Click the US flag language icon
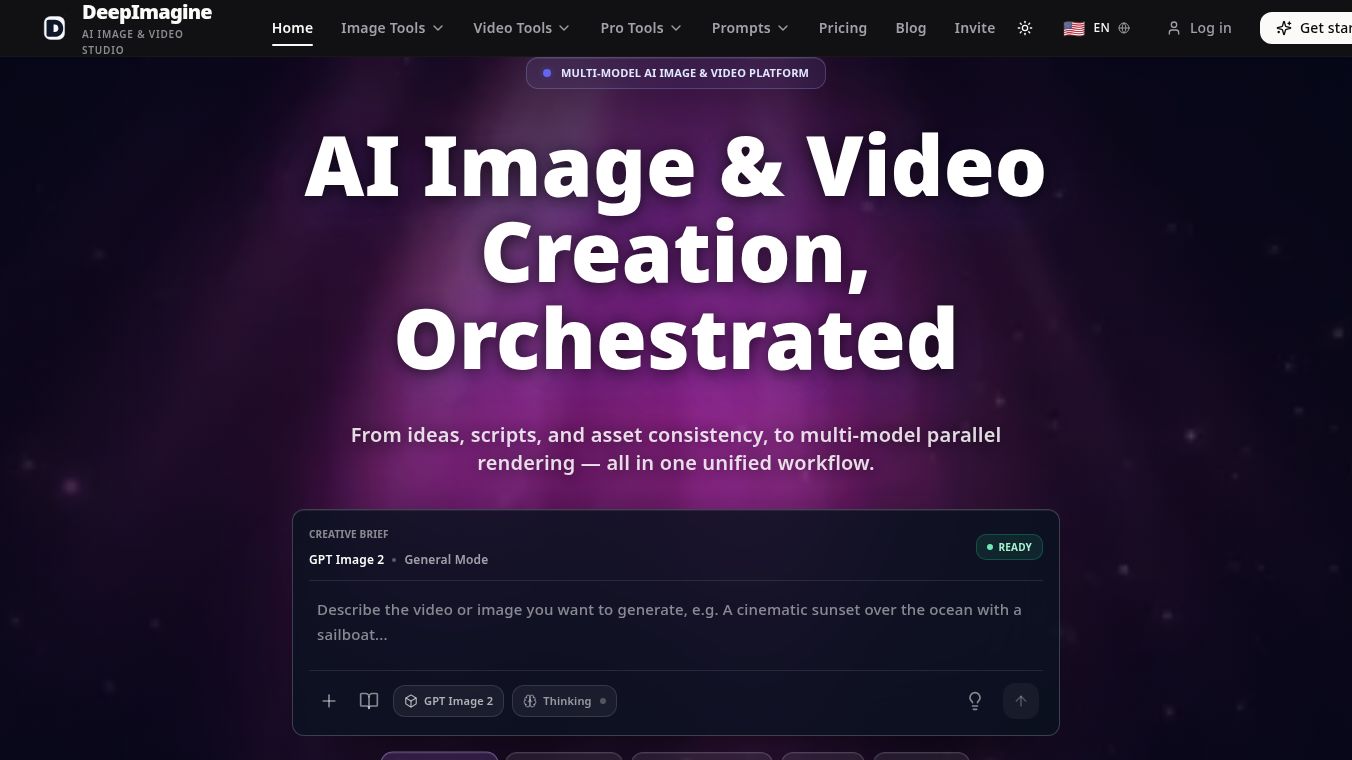The height and width of the screenshot is (760, 1352). click(1074, 28)
